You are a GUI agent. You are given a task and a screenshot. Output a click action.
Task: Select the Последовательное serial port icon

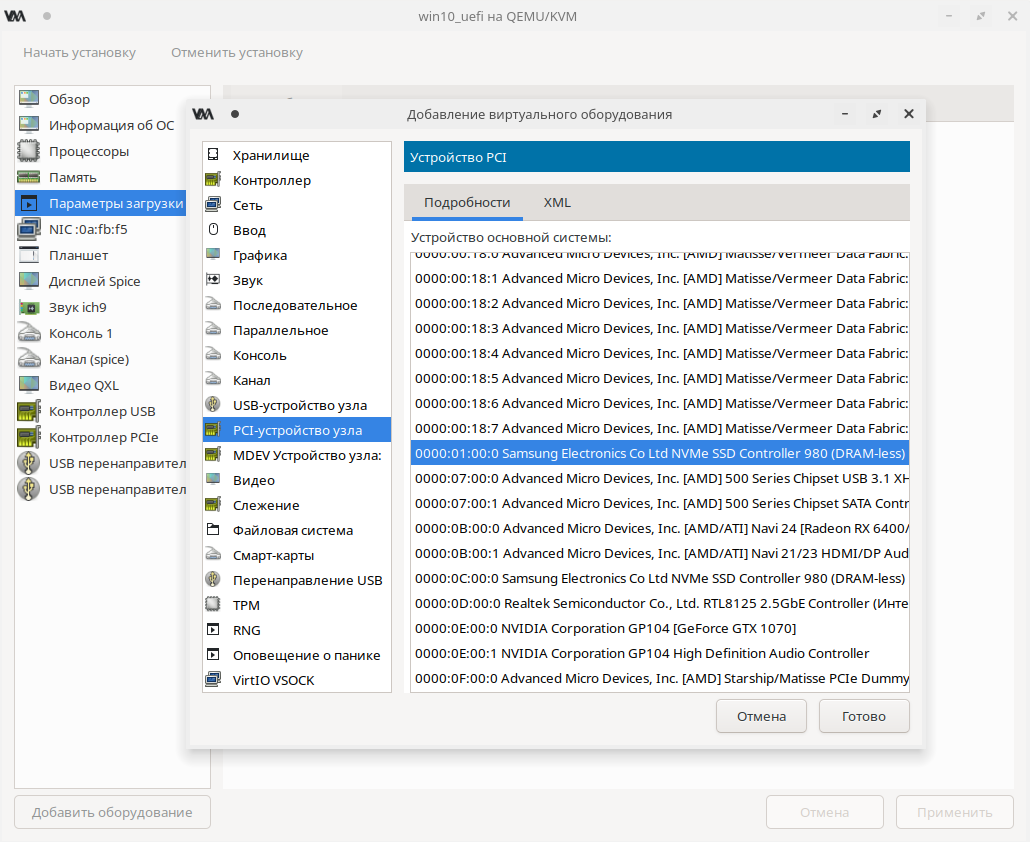pos(213,304)
